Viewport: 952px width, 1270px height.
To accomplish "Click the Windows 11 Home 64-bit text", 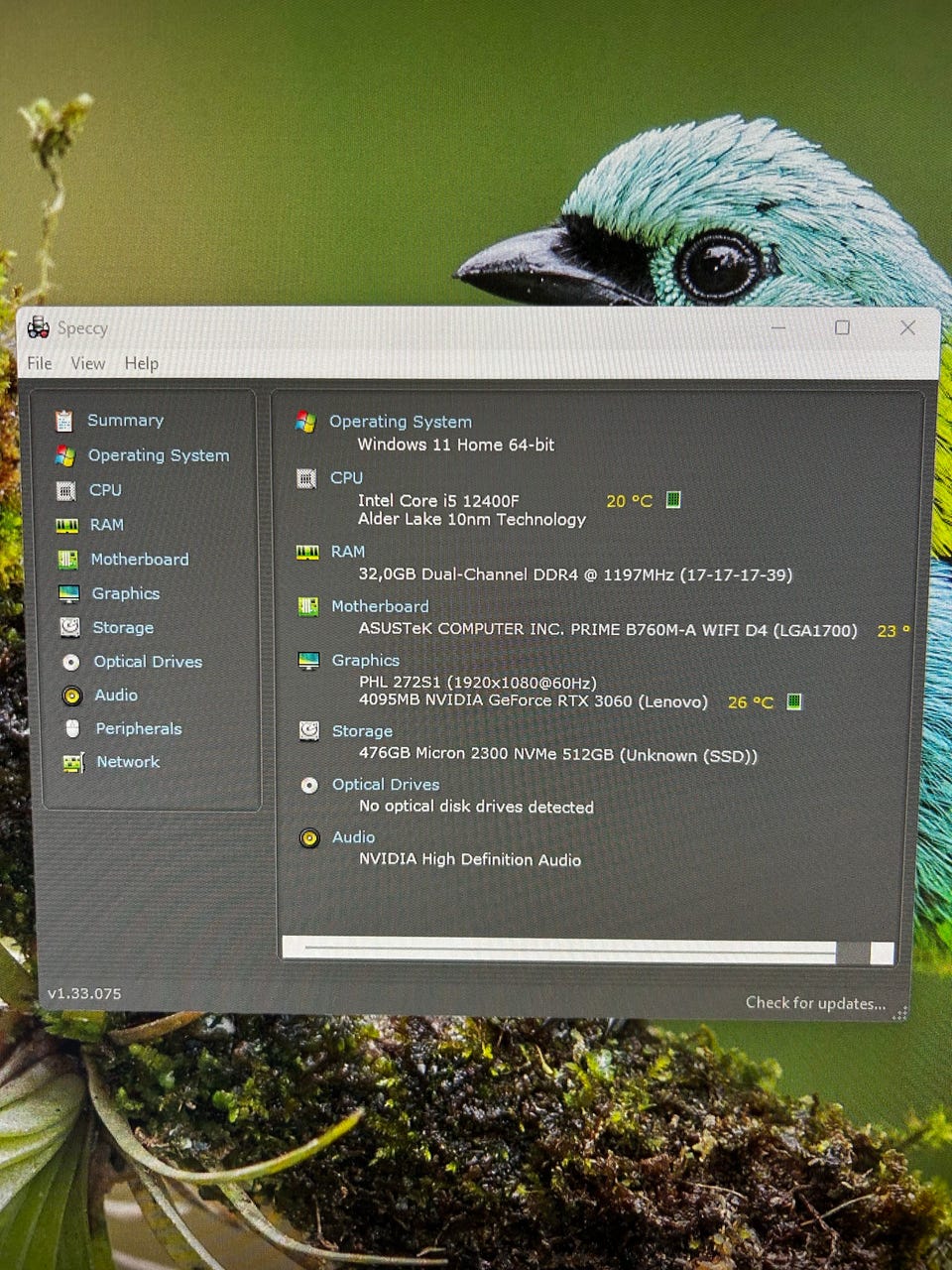I will [456, 444].
